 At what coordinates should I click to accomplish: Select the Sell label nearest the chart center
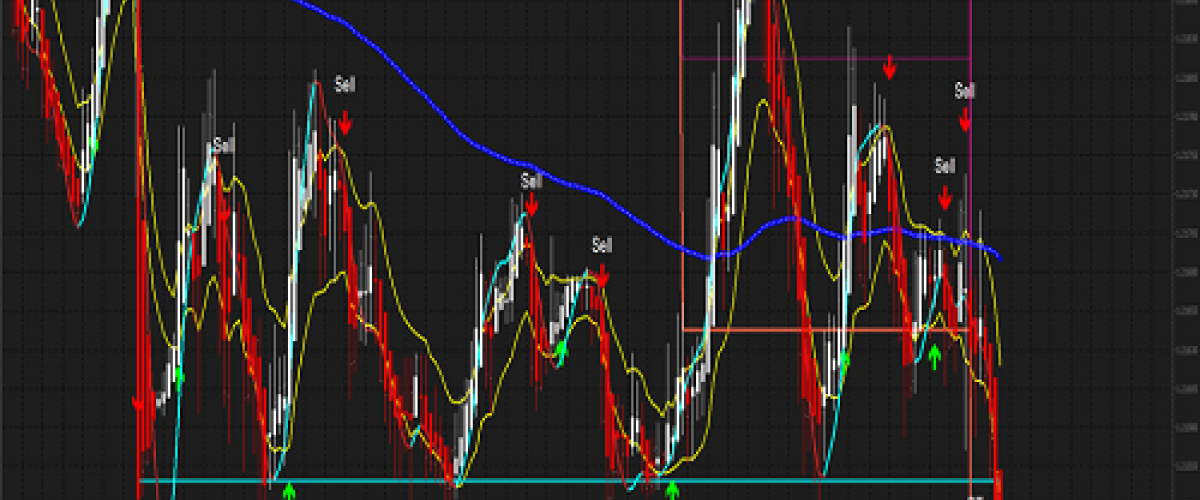[x=601, y=244]
